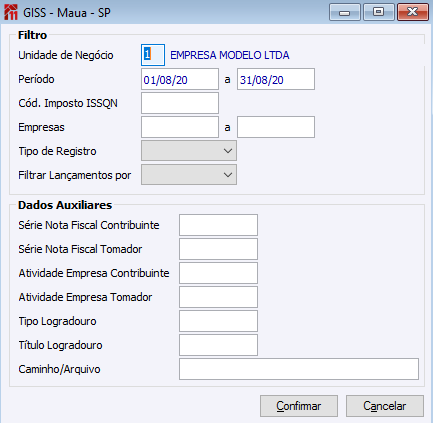Open the Tipo de Registro dropdown
The image size is (433, 423).
click(189, 151)
